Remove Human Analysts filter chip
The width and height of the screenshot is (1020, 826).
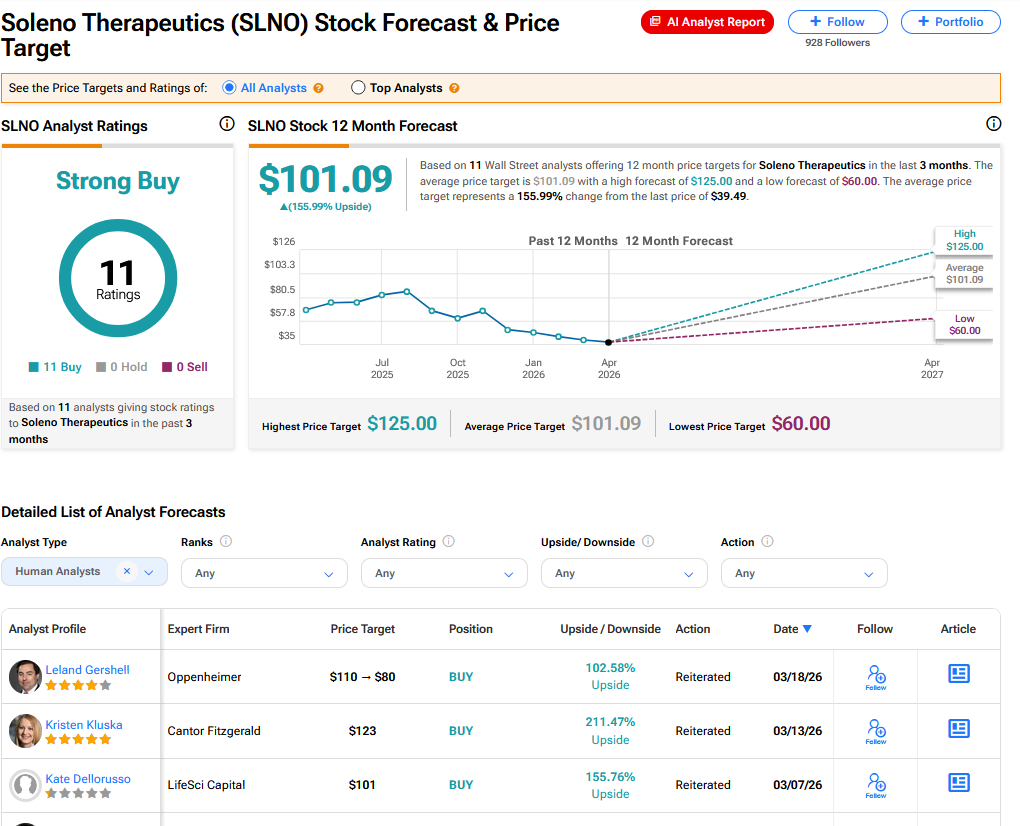pos(127,571)
